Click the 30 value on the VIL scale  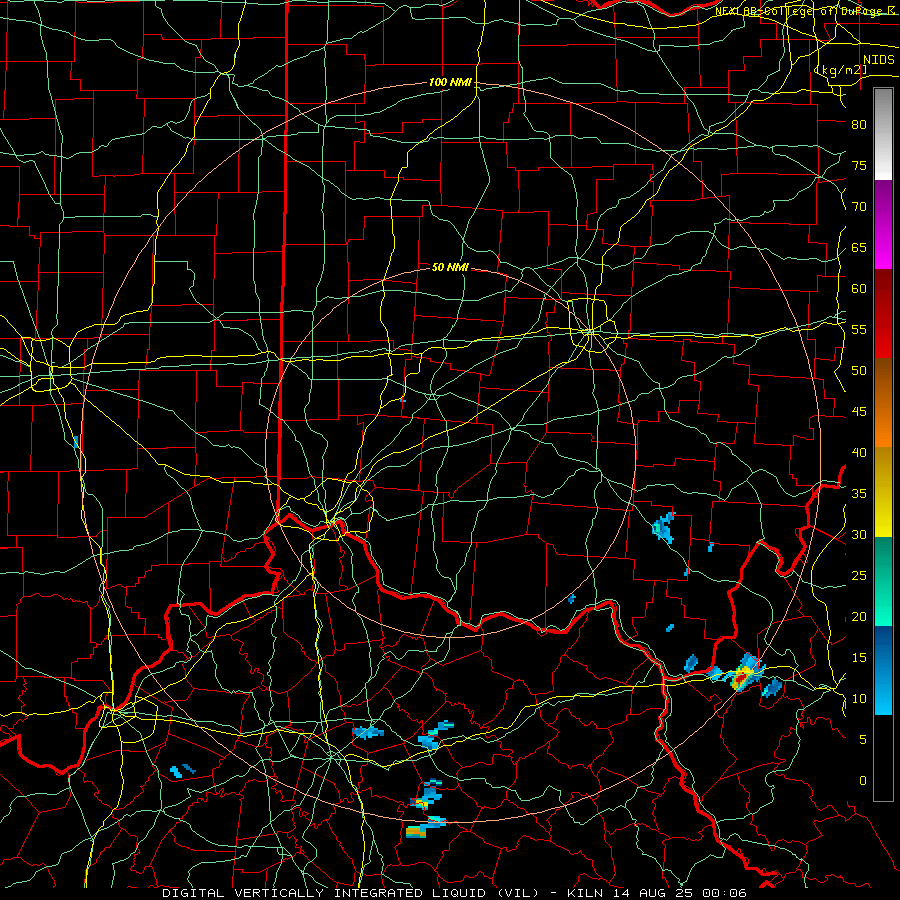pyautogui.click(x=859, y=535)
